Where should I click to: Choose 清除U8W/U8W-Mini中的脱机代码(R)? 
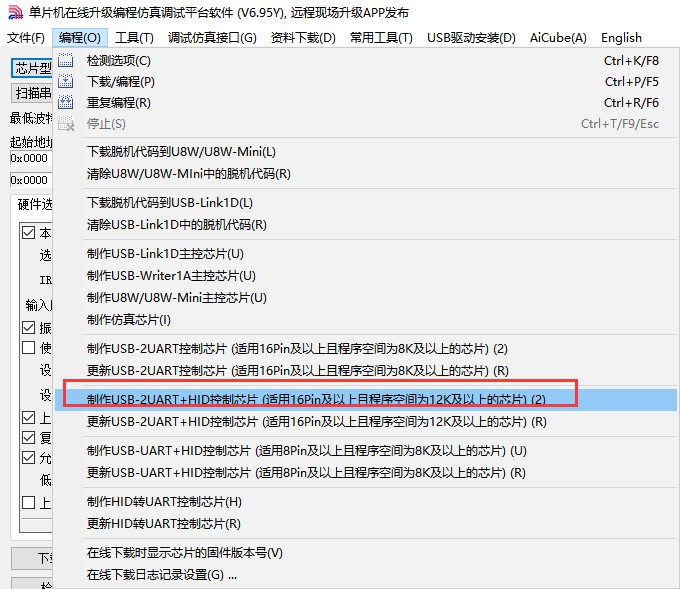(x=366, y=174)
